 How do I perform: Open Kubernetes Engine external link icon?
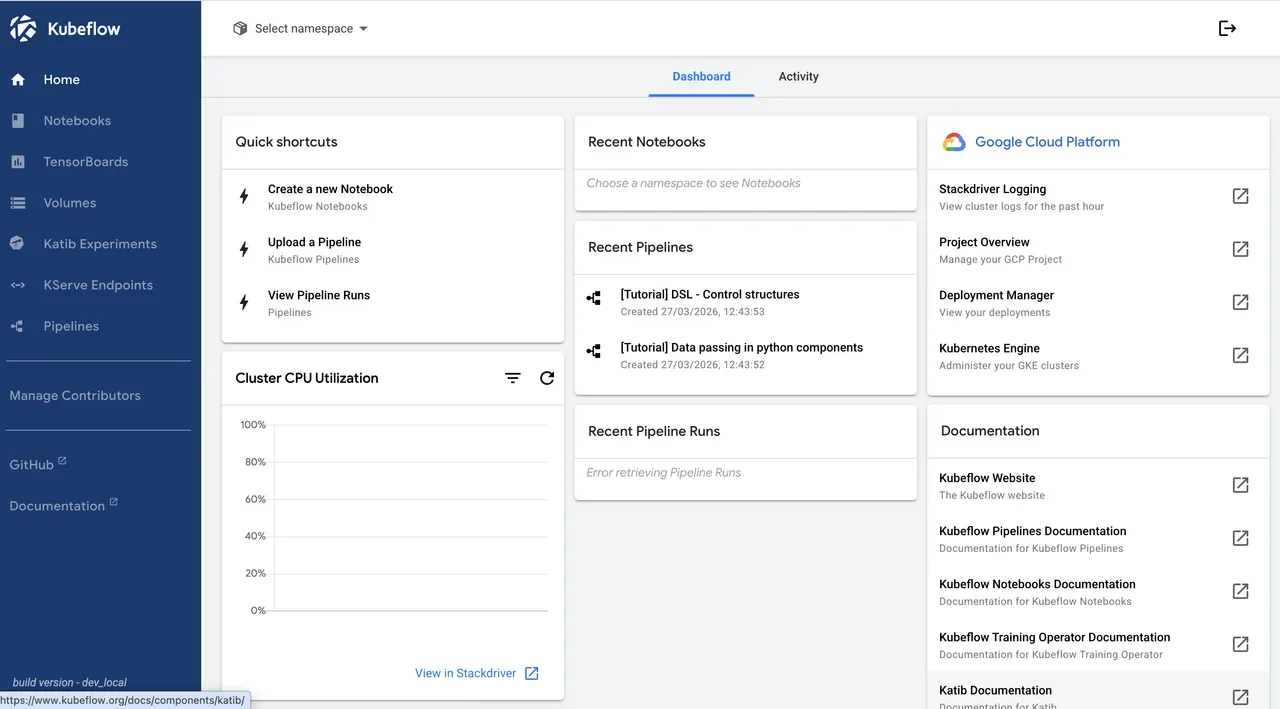pyautogui.click(x=1241, y=355)
